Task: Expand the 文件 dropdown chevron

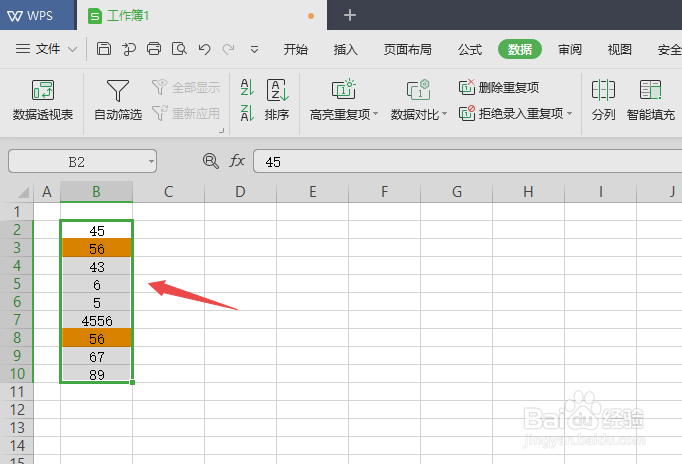Action: click(73, 50)
